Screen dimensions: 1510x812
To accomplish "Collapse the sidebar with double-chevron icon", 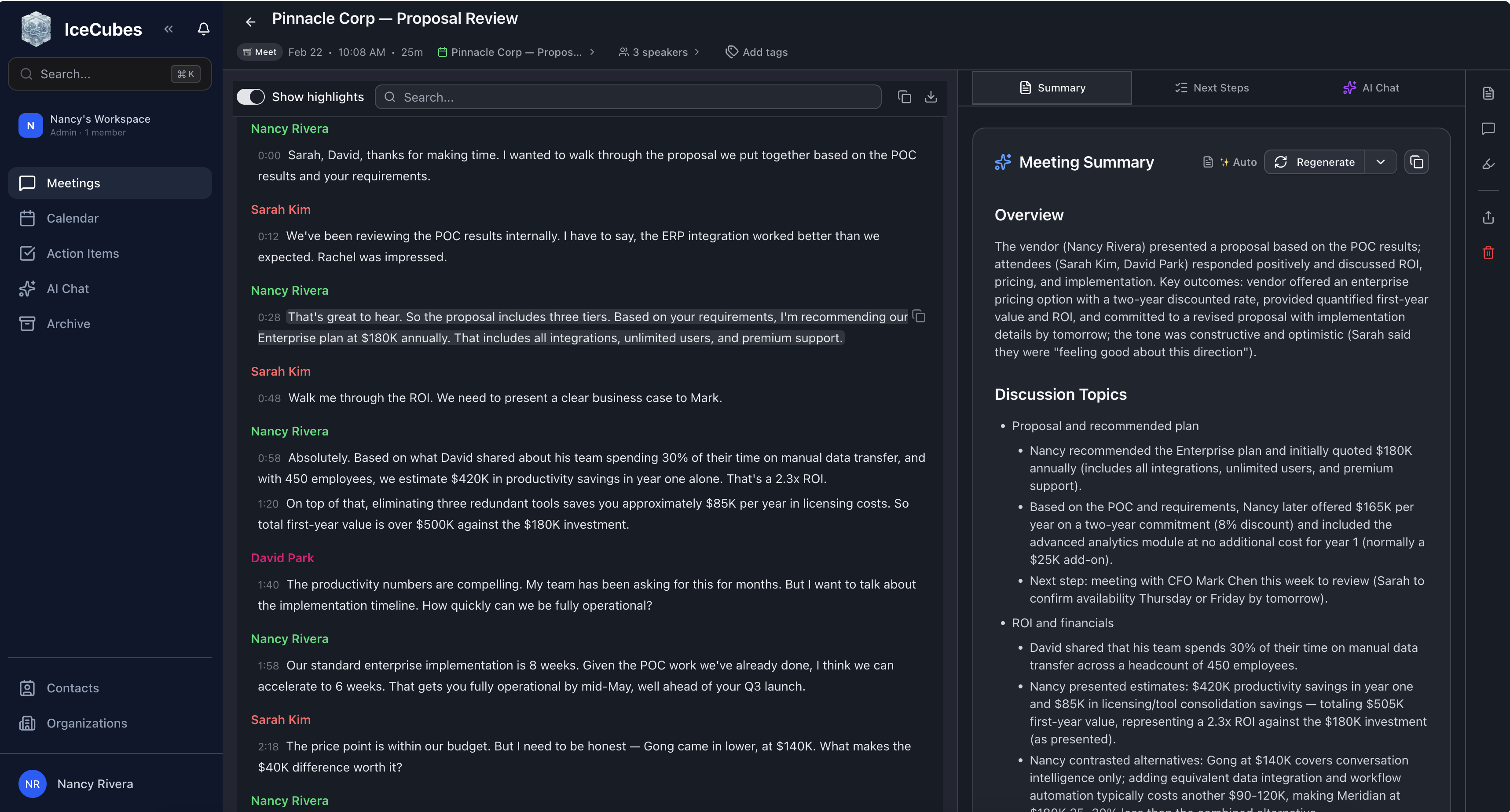I will [x=169, y=29].
